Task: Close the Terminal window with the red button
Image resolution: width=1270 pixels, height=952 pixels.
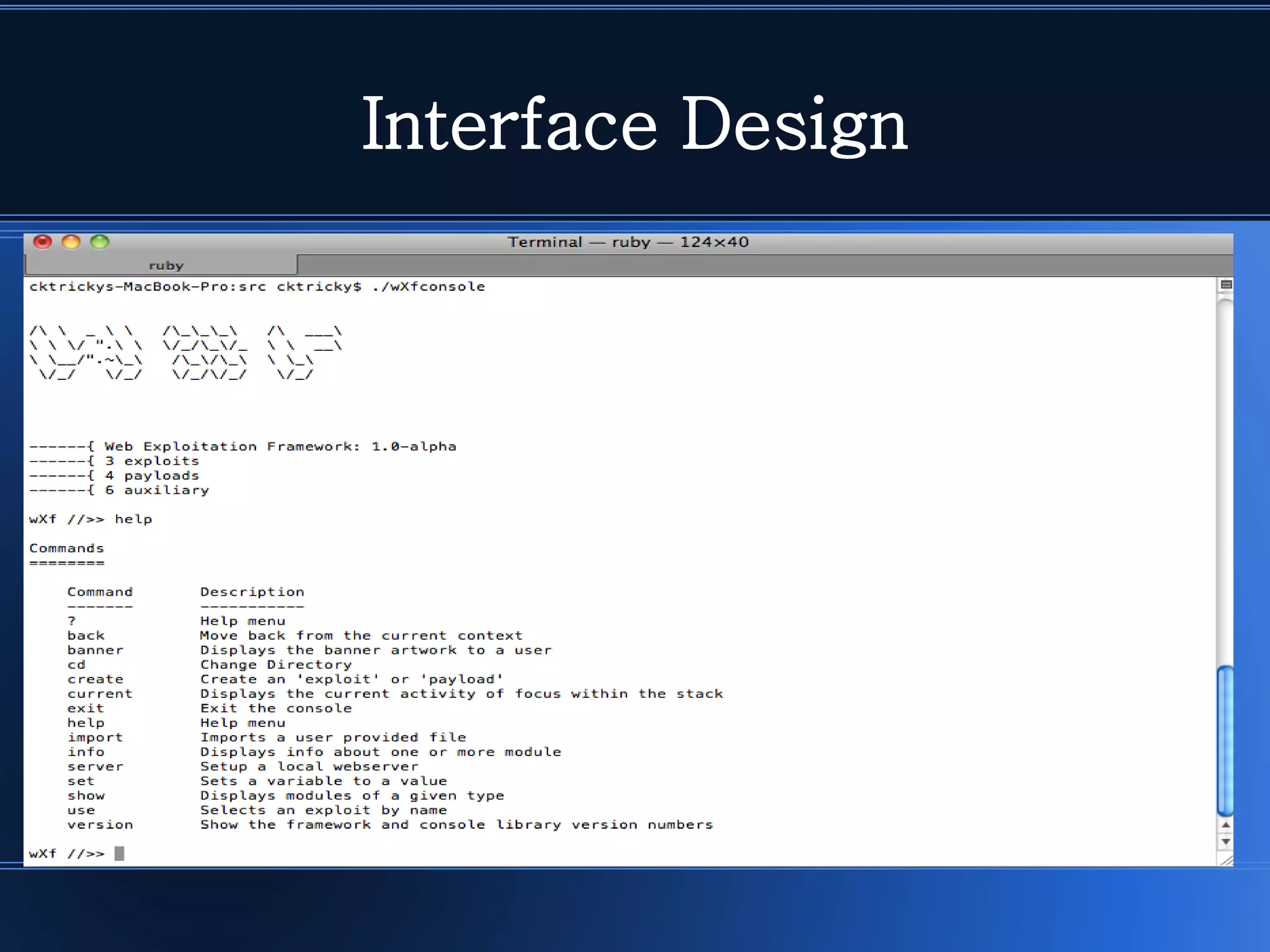Action: 42,242
